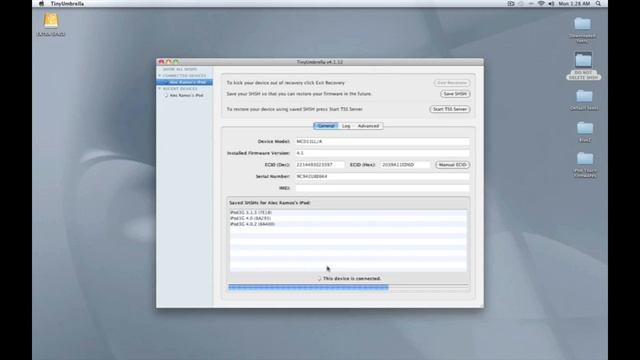640x360 pixels.
Task: Click the Exit Recovery button
Action: tap(452, 83)
